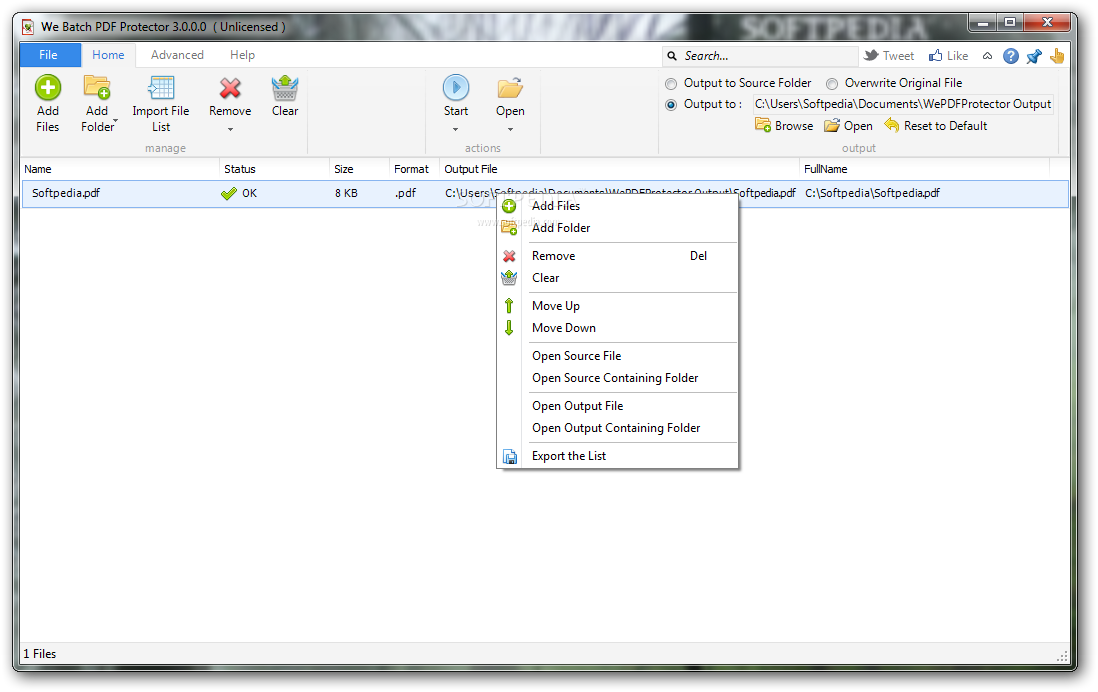Sort by the Size column header

pos(359,169)
